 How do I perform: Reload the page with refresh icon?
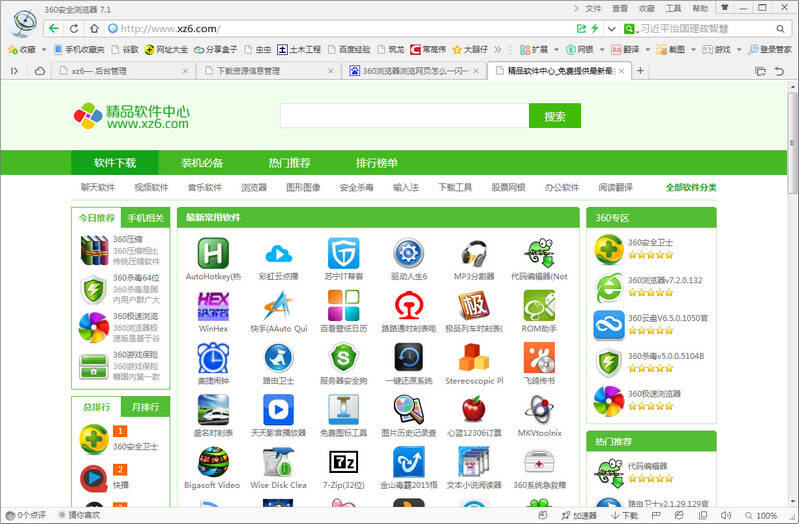point(74,29)
